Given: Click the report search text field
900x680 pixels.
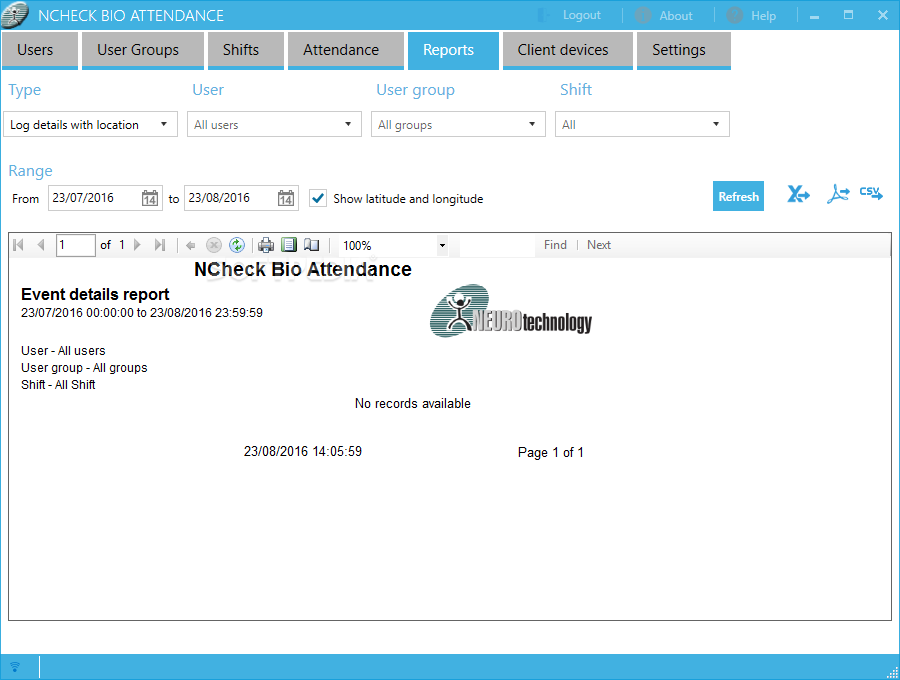Looking at the screenshot, I should pos(497,245).
